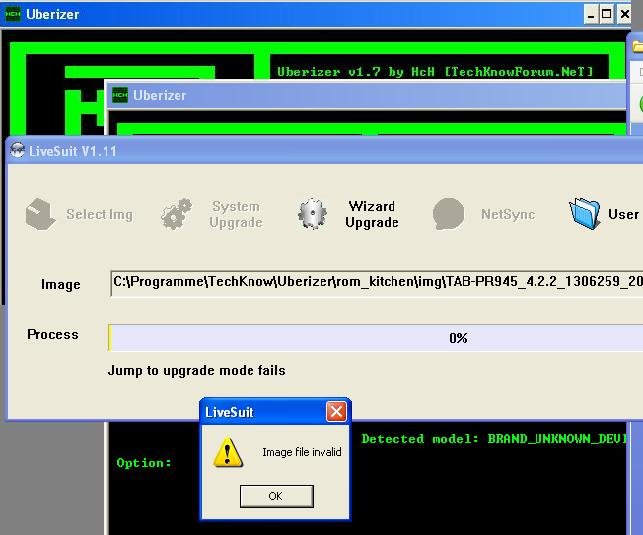The height and width of the screenshot is (535, 643).
Task: Click the front Uberizer window HCH icon
Action: pos(120,95)
